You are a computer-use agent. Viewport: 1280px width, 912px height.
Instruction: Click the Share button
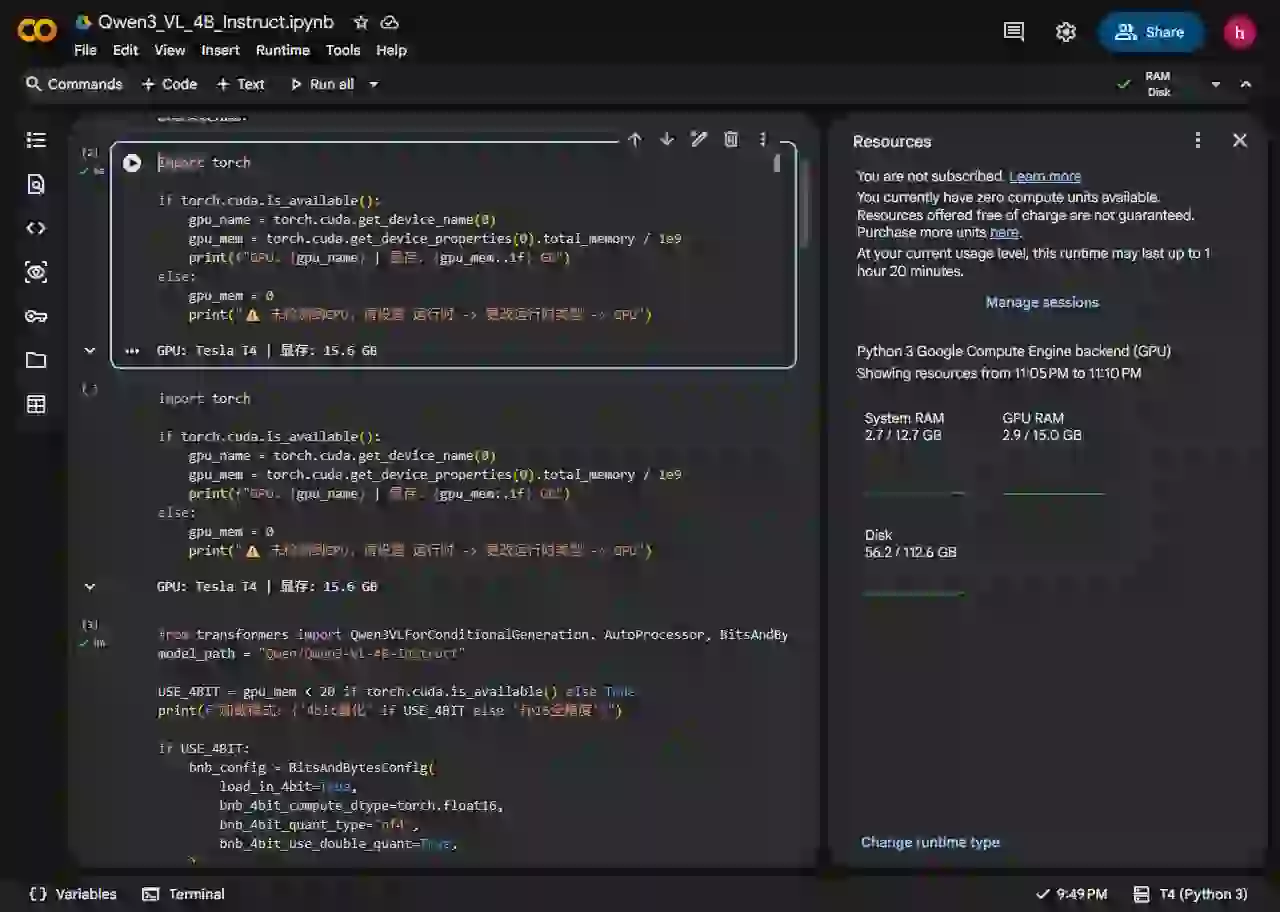(1151, 32)
